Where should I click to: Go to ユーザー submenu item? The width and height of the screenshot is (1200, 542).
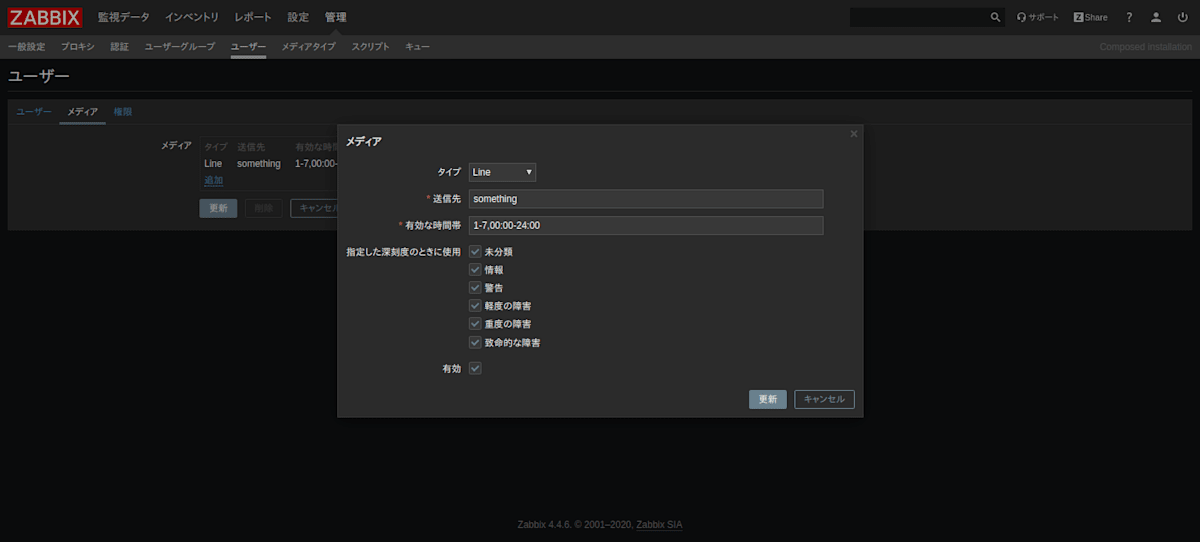pyautogui.click(x=248, y=47)
